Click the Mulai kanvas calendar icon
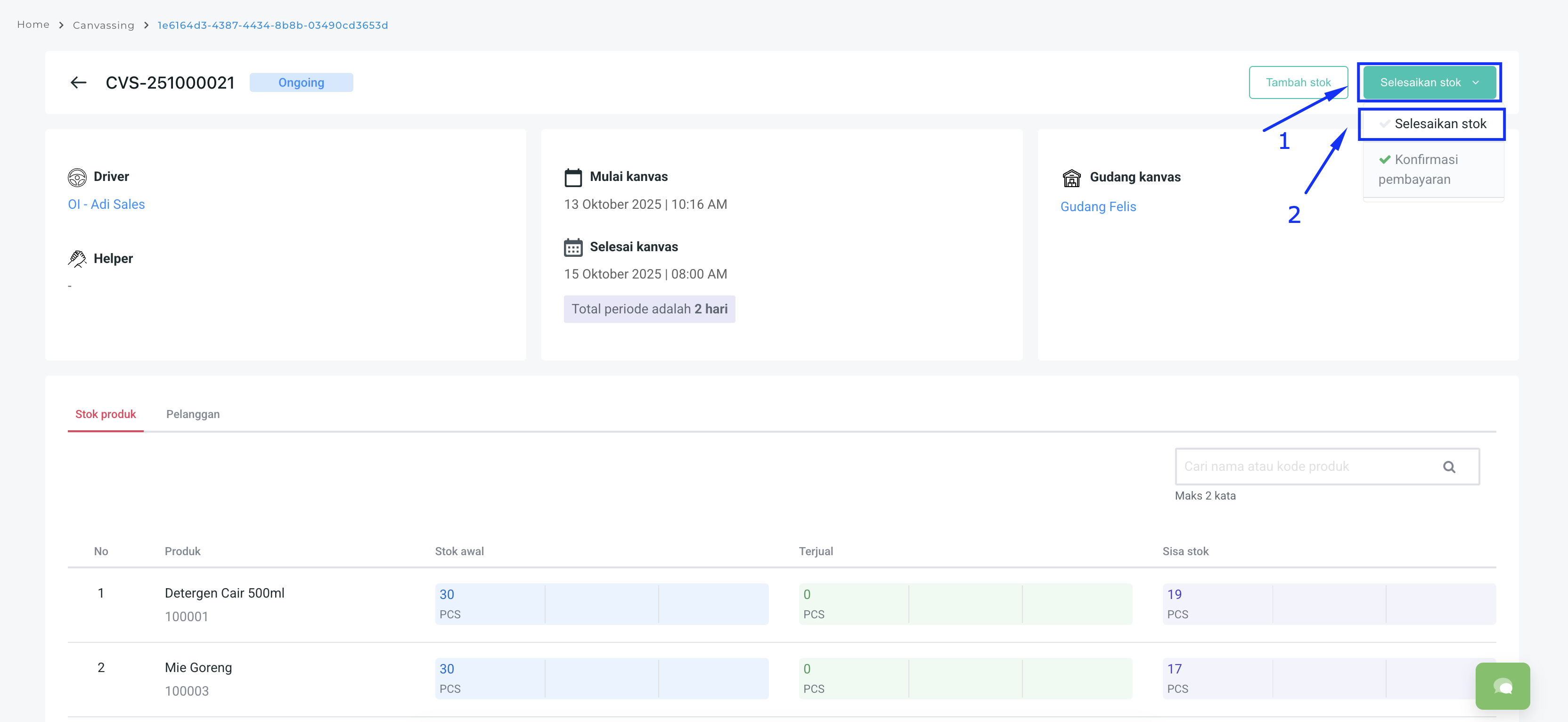1568x722 pixels. point(573,177)
